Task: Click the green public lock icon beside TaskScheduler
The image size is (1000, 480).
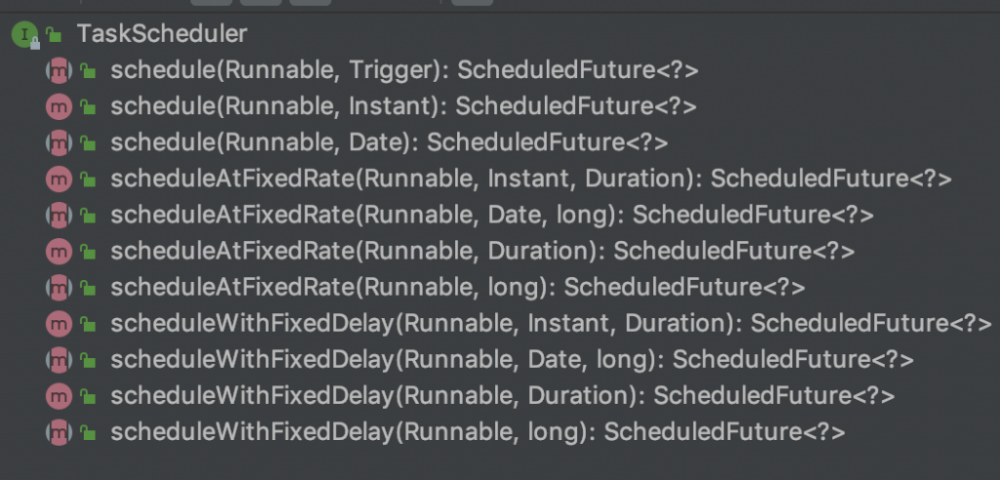Action: [54, 35]
